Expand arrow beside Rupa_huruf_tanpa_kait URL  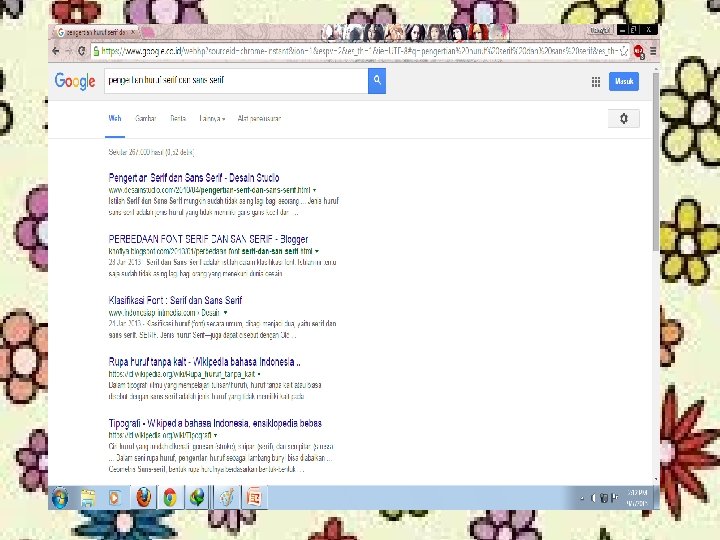259,374
